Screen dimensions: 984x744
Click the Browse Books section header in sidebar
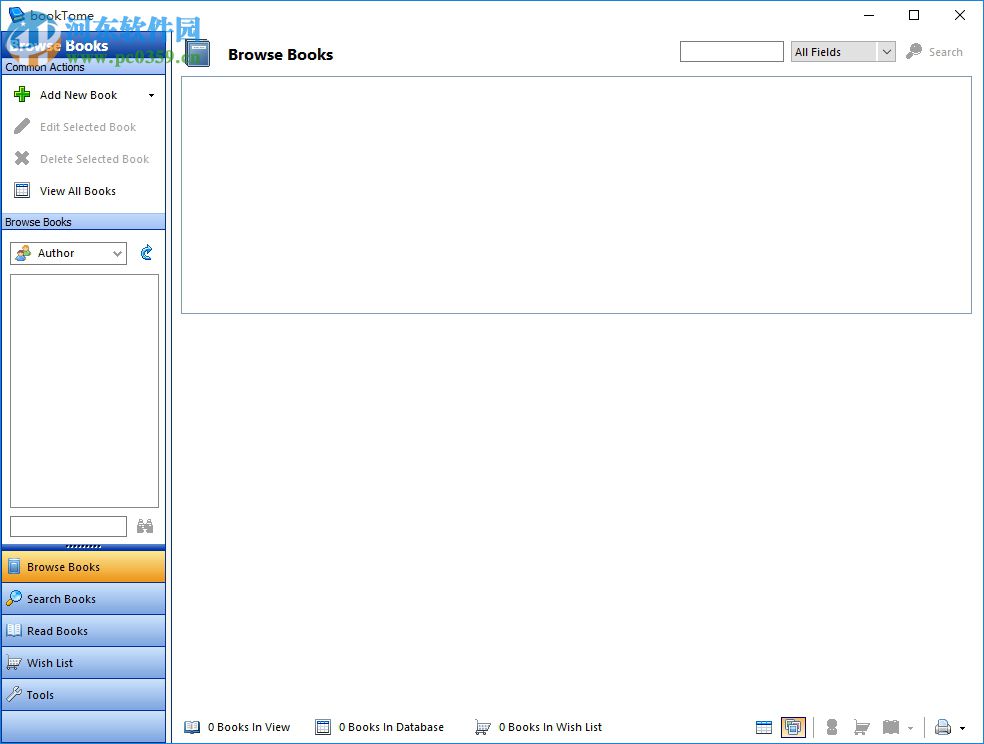pos(83,222)
